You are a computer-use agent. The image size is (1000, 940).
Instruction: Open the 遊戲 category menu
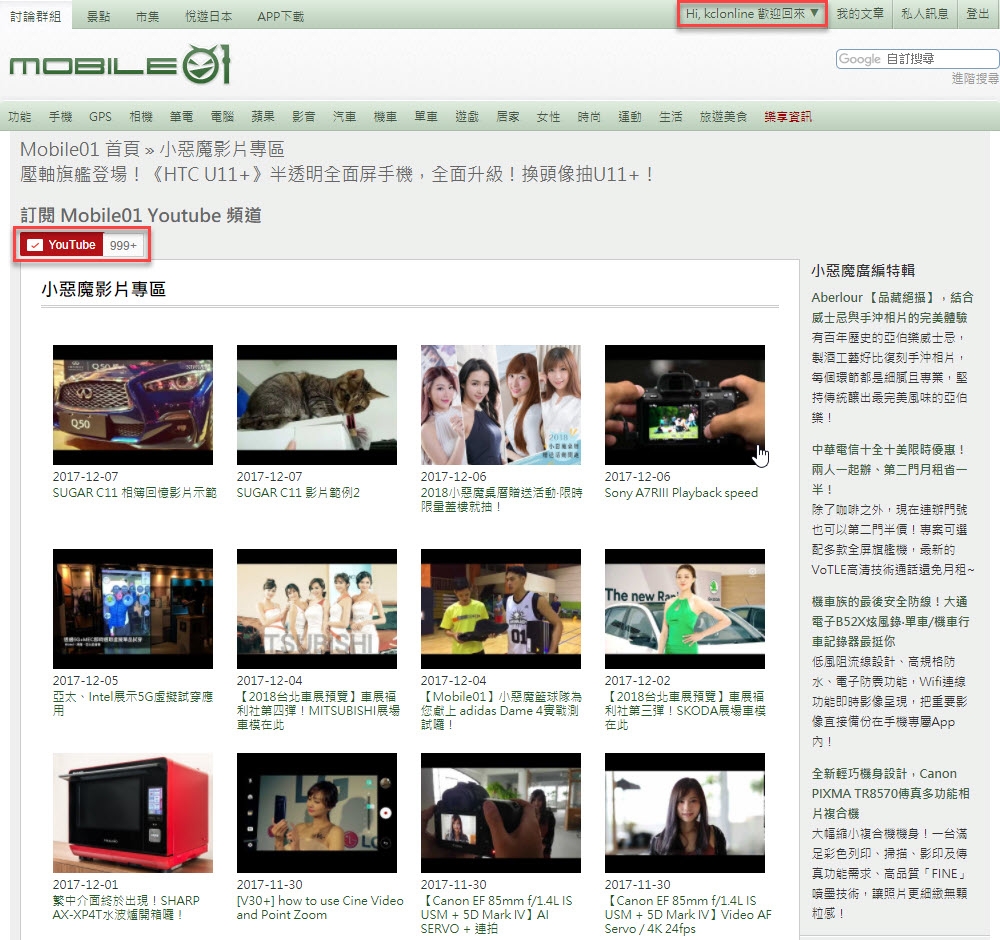tap(467, 117)
